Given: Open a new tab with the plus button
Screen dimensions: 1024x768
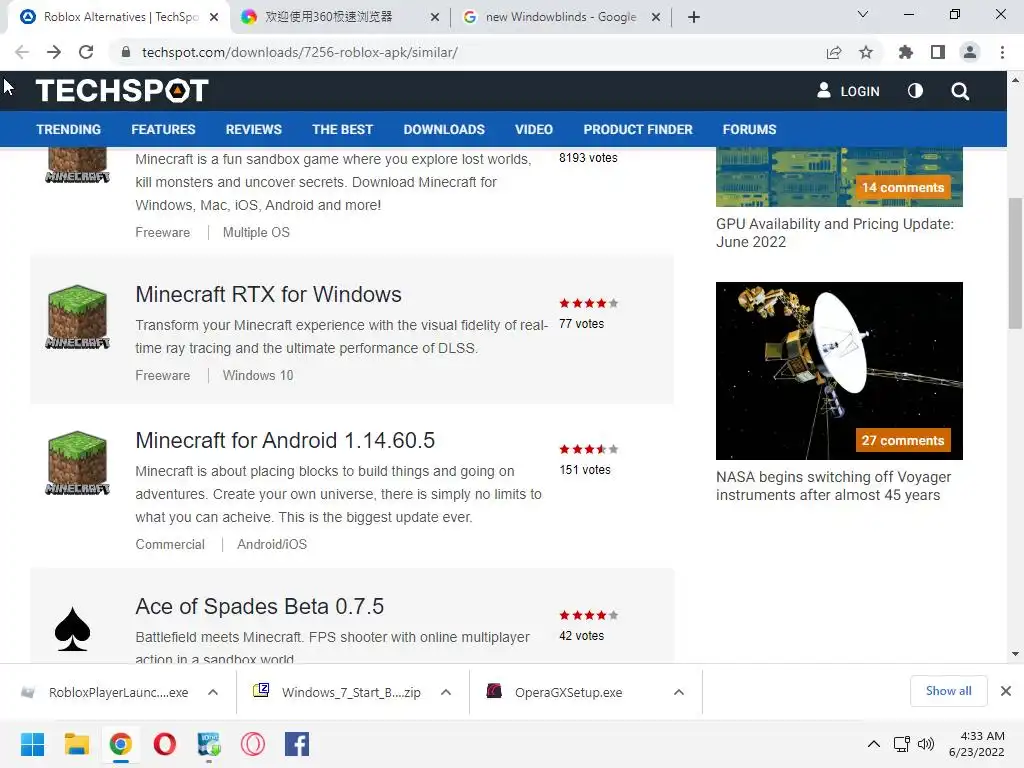Looking at the screenshot, I should (x=694, y=18).
